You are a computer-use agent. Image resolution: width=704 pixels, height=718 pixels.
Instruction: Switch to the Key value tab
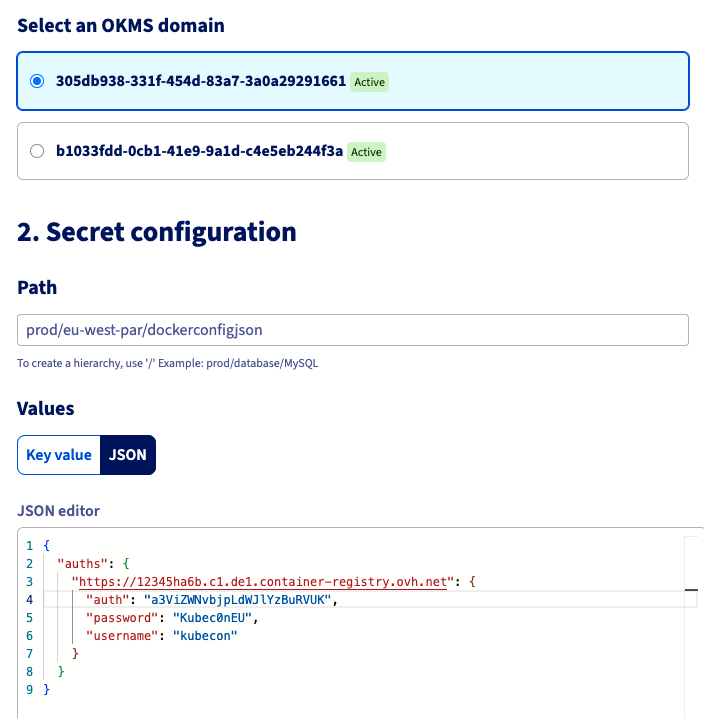[59, 455]
